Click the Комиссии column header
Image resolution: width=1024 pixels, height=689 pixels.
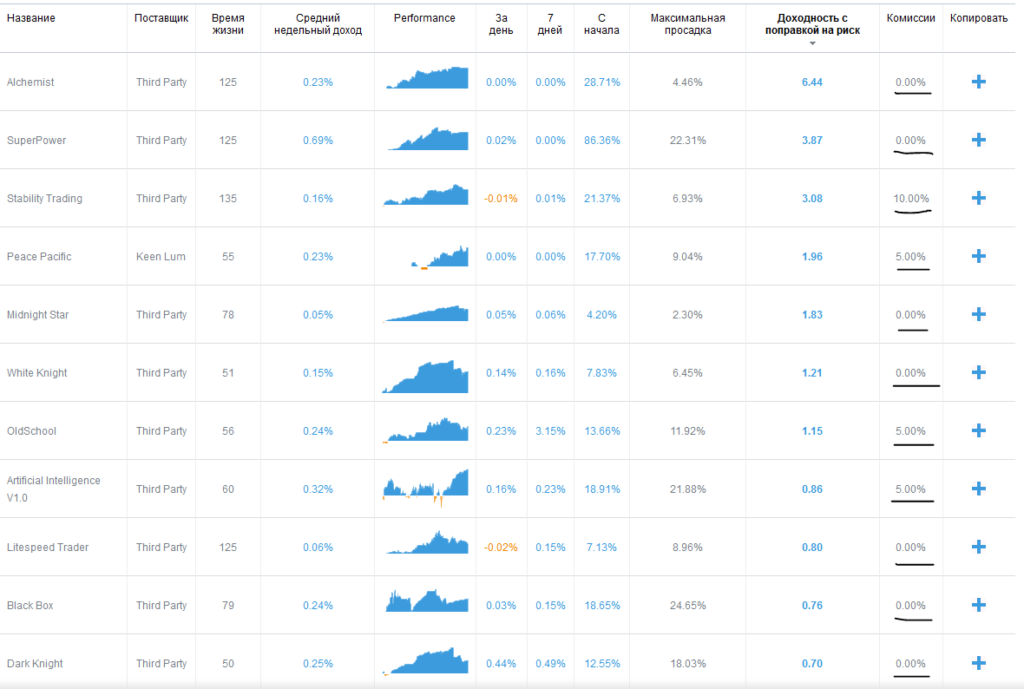pos(911,18)
